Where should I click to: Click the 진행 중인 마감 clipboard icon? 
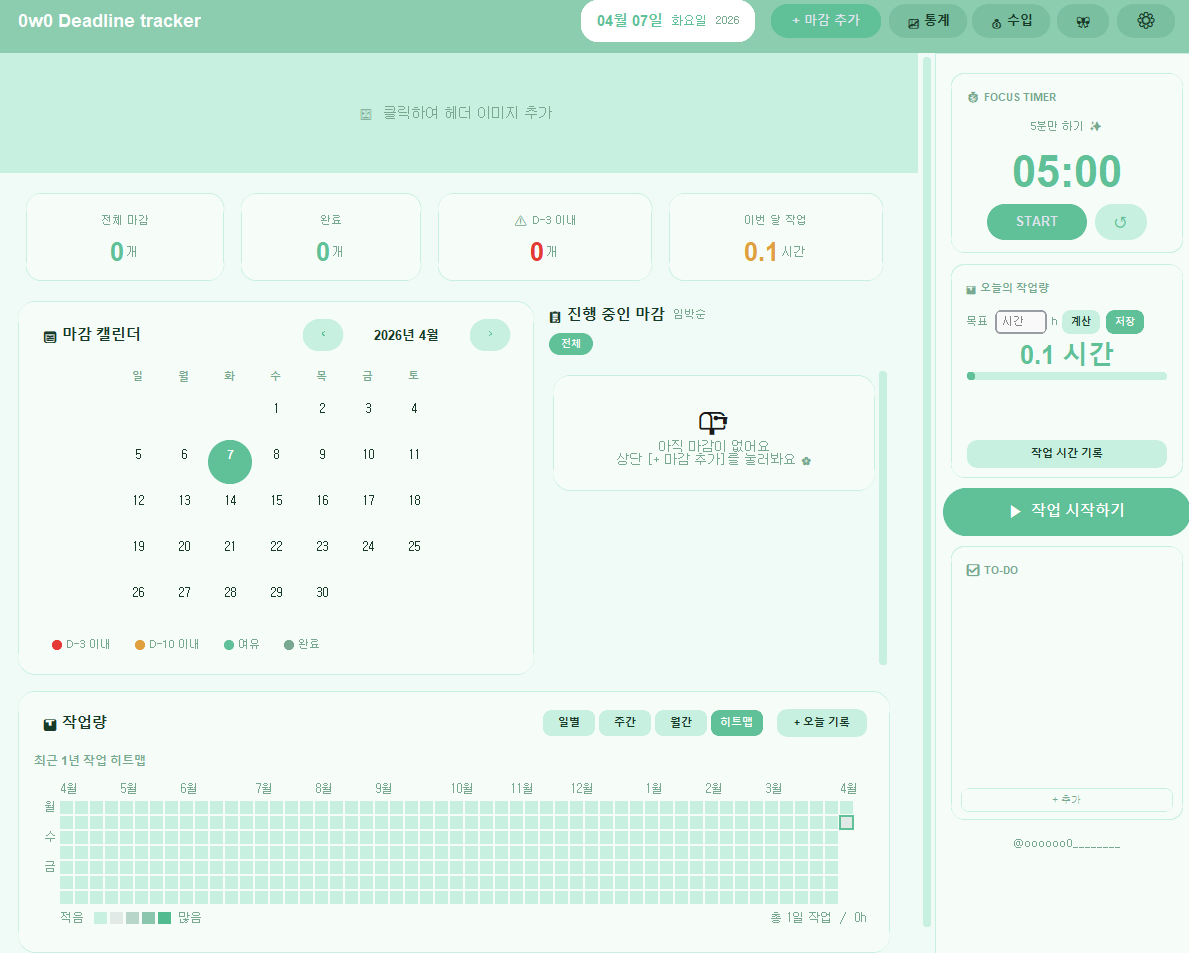click(555, 317)
